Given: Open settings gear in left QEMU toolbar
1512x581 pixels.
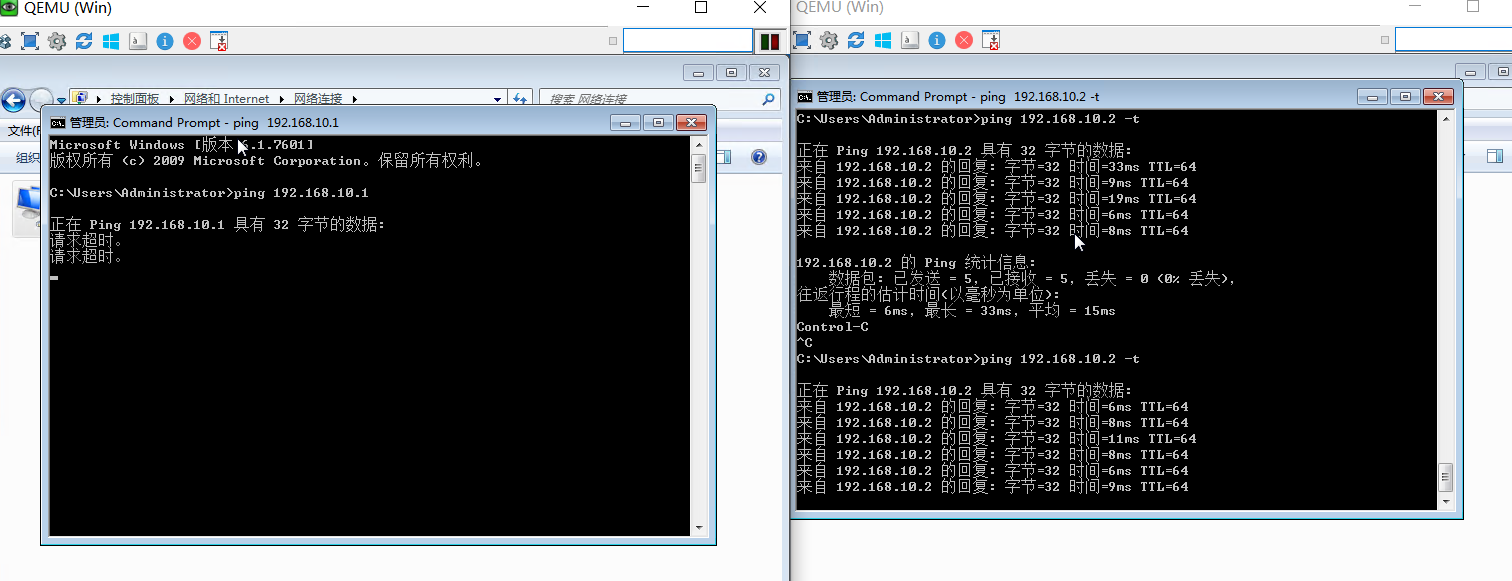Looking at the screenshot, I should (57, 41).
